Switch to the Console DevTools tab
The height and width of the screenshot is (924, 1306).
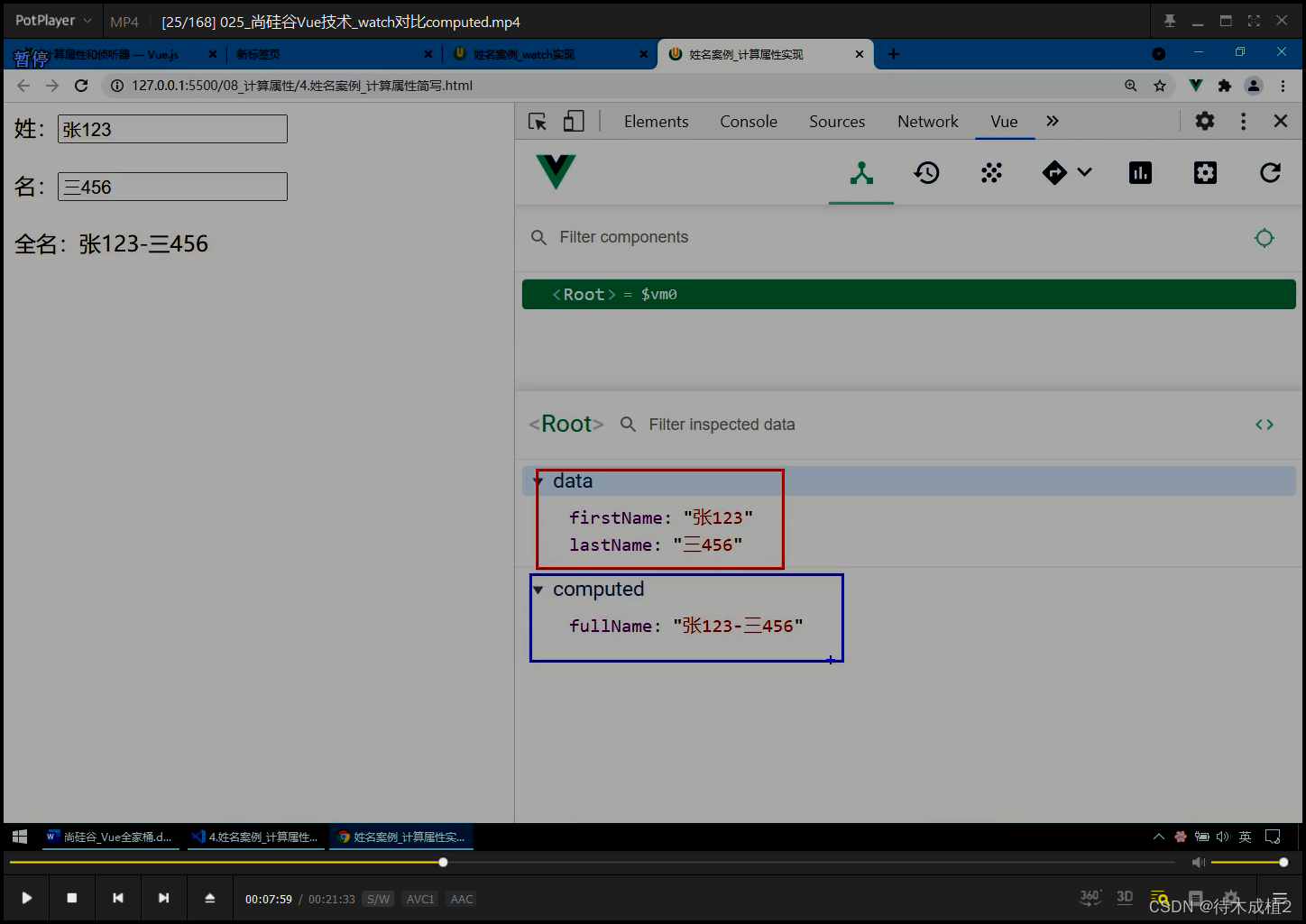[x=749, y=122]
